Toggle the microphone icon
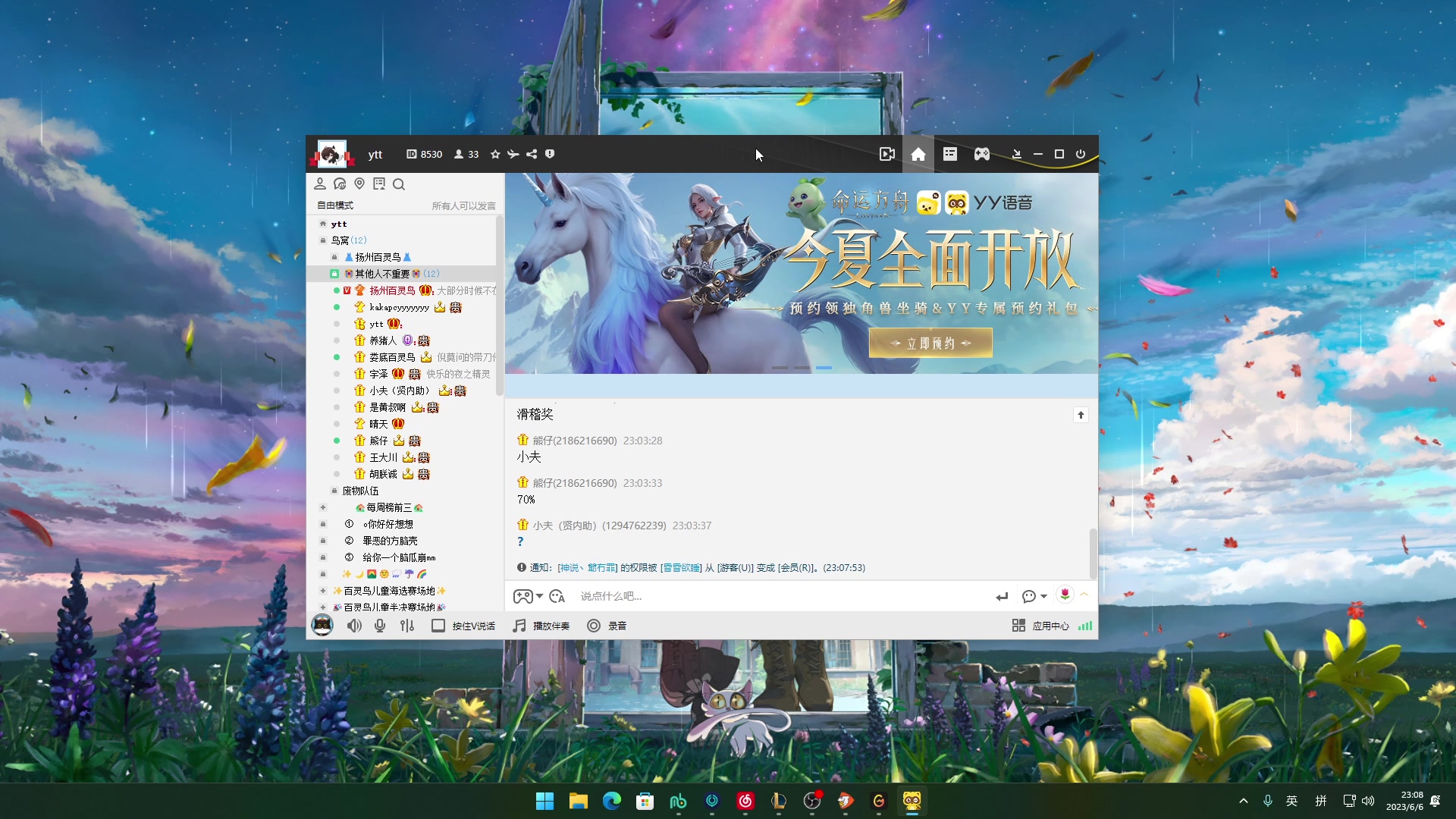The height and width of the screenshot is (819, 1456). (380, 626)
